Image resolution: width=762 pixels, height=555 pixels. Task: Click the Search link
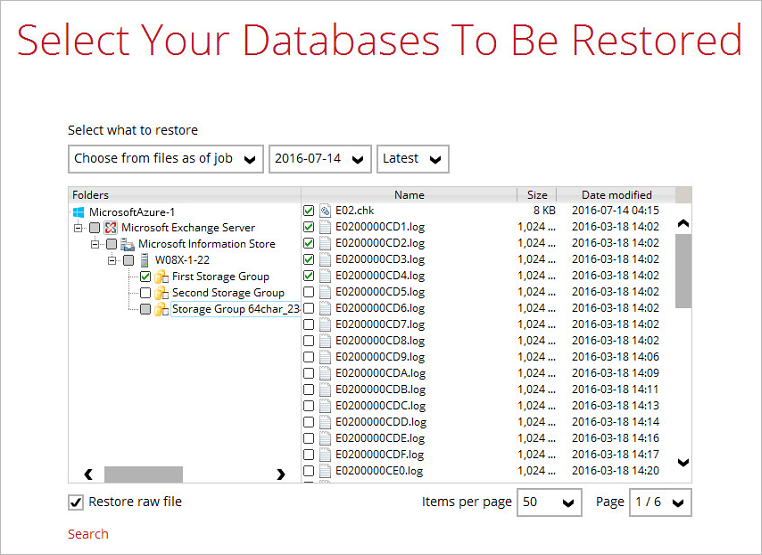(x=88, y=534)
